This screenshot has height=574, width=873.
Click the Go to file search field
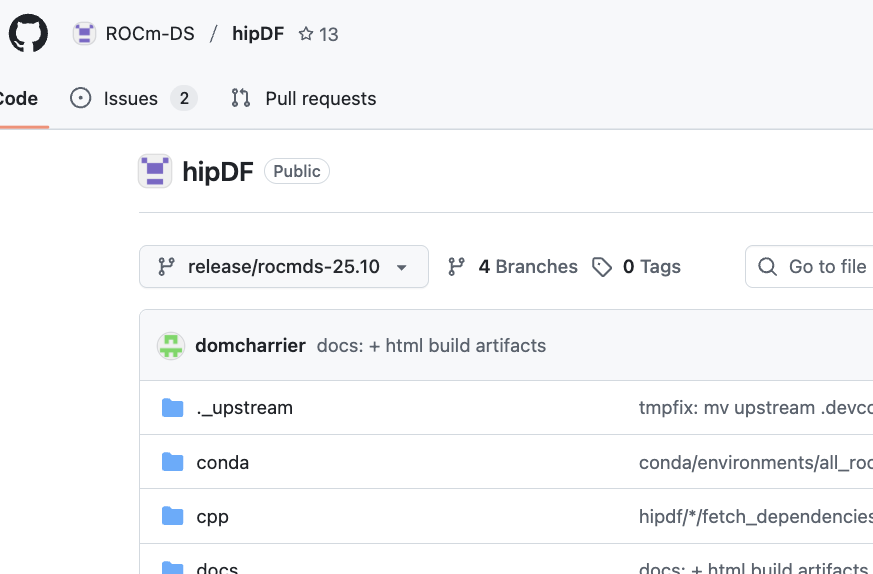coord(809,267)
